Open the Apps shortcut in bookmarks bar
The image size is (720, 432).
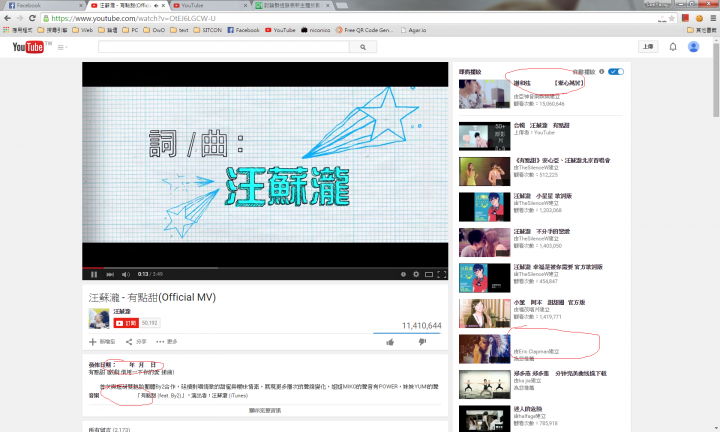pos(17,30)
